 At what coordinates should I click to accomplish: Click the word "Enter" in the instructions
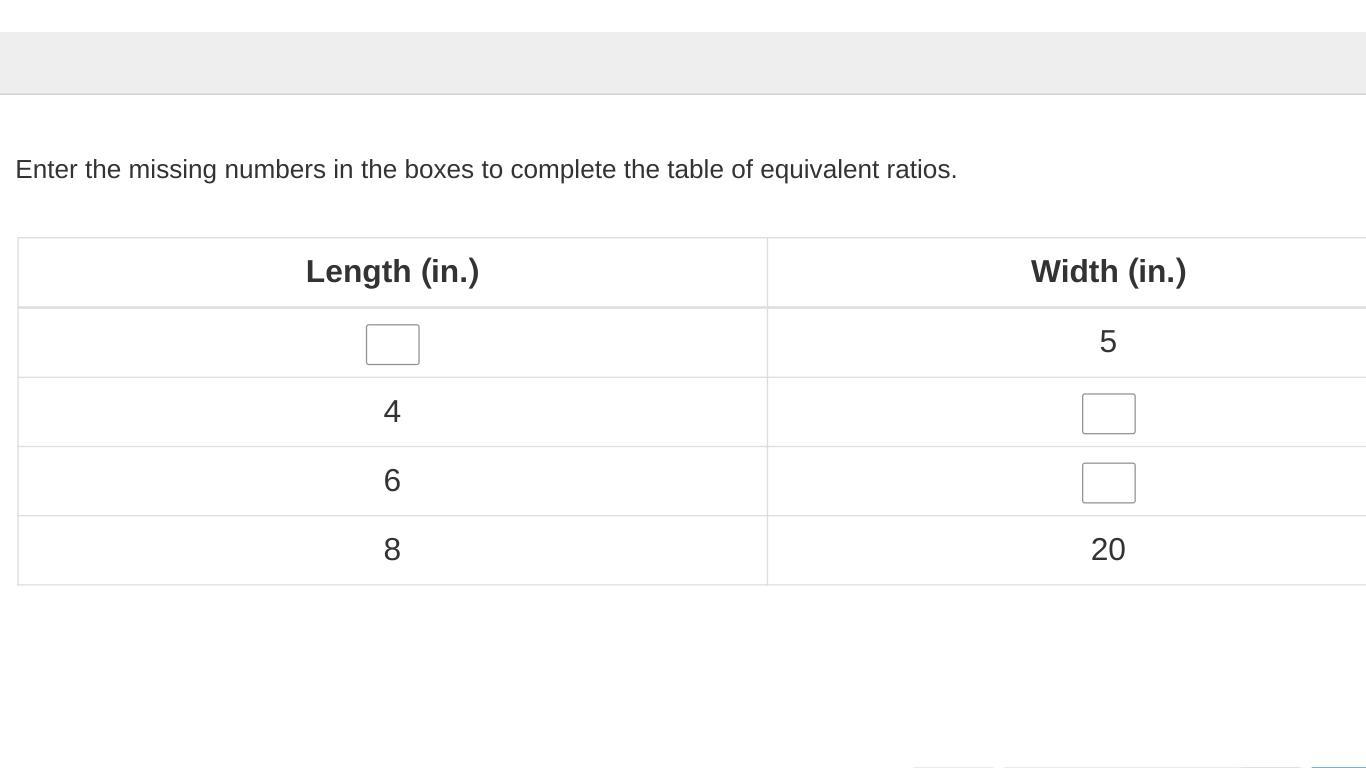point(46,169)
